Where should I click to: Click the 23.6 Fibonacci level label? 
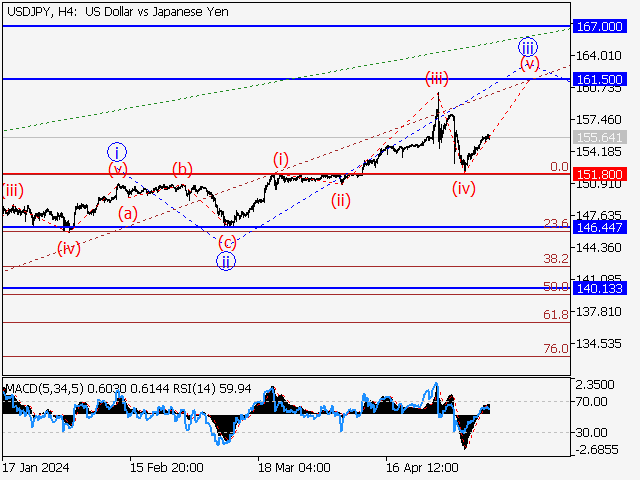pos(556,223)
